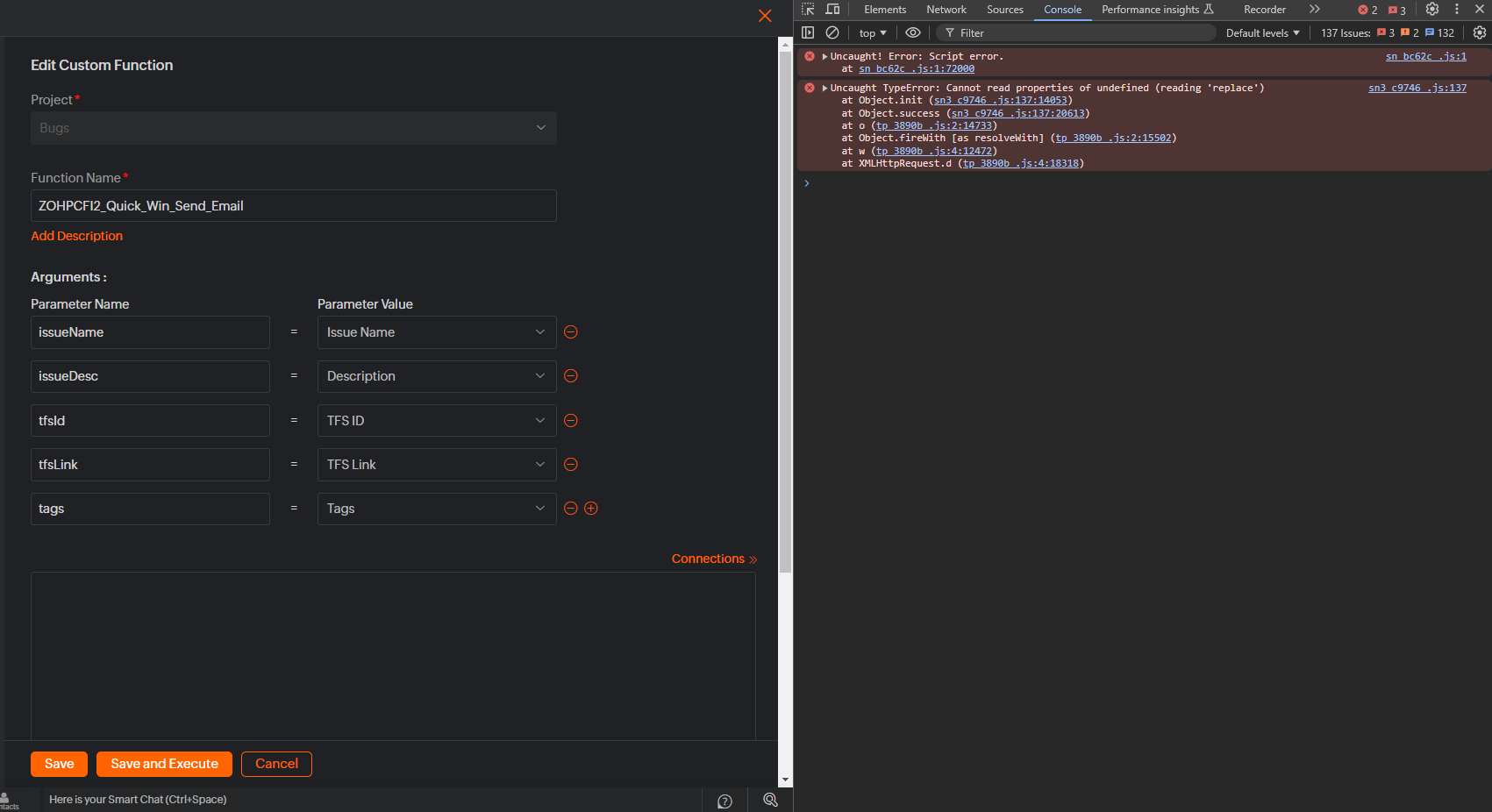This screenshot has width=1492, height=812.
Task: Click the 132 info issues badge
Action: point(1439,33)
